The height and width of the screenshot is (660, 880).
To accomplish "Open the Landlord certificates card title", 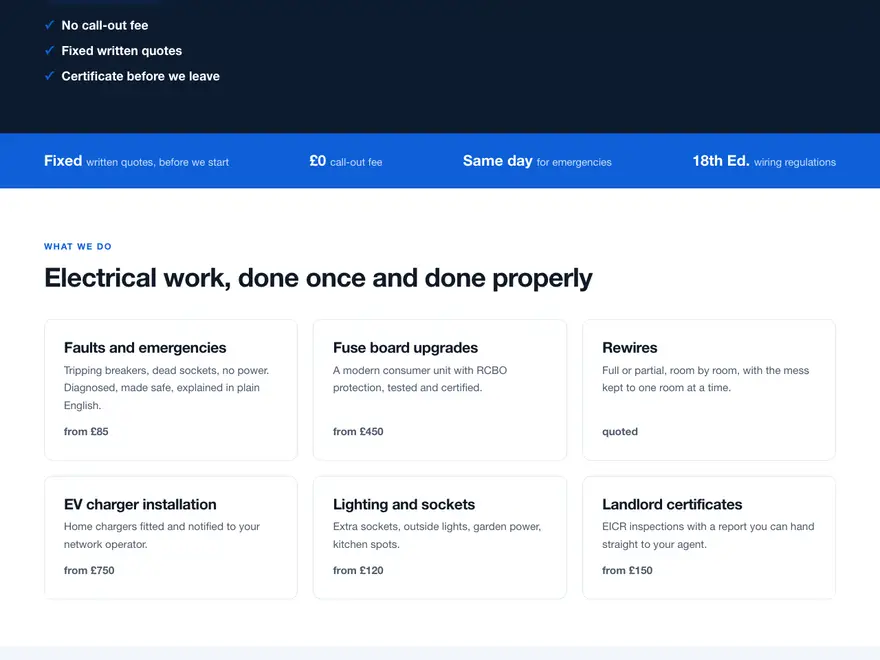I will tap(672, 505).
